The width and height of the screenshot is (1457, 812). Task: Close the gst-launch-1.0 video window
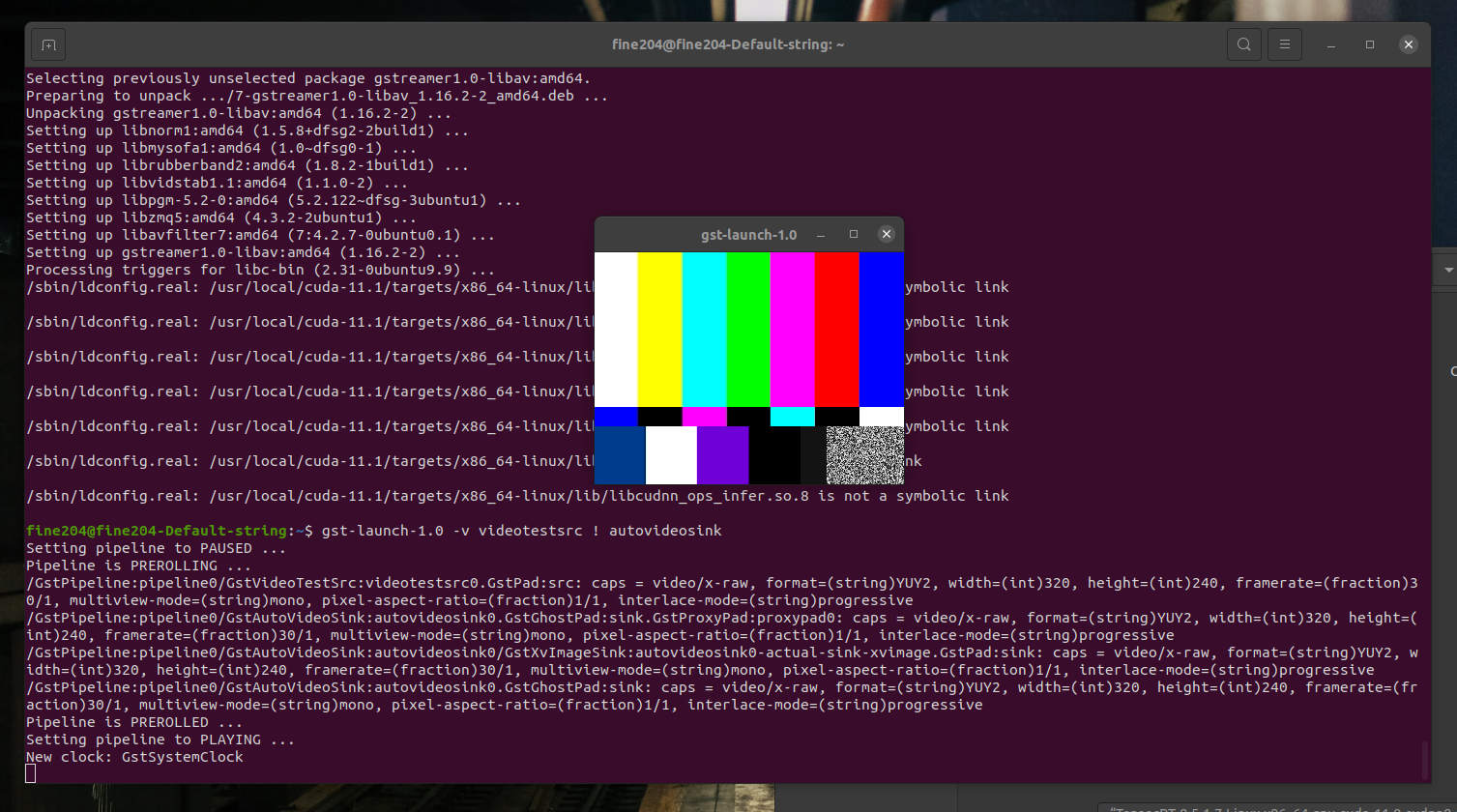coord(887,234)
